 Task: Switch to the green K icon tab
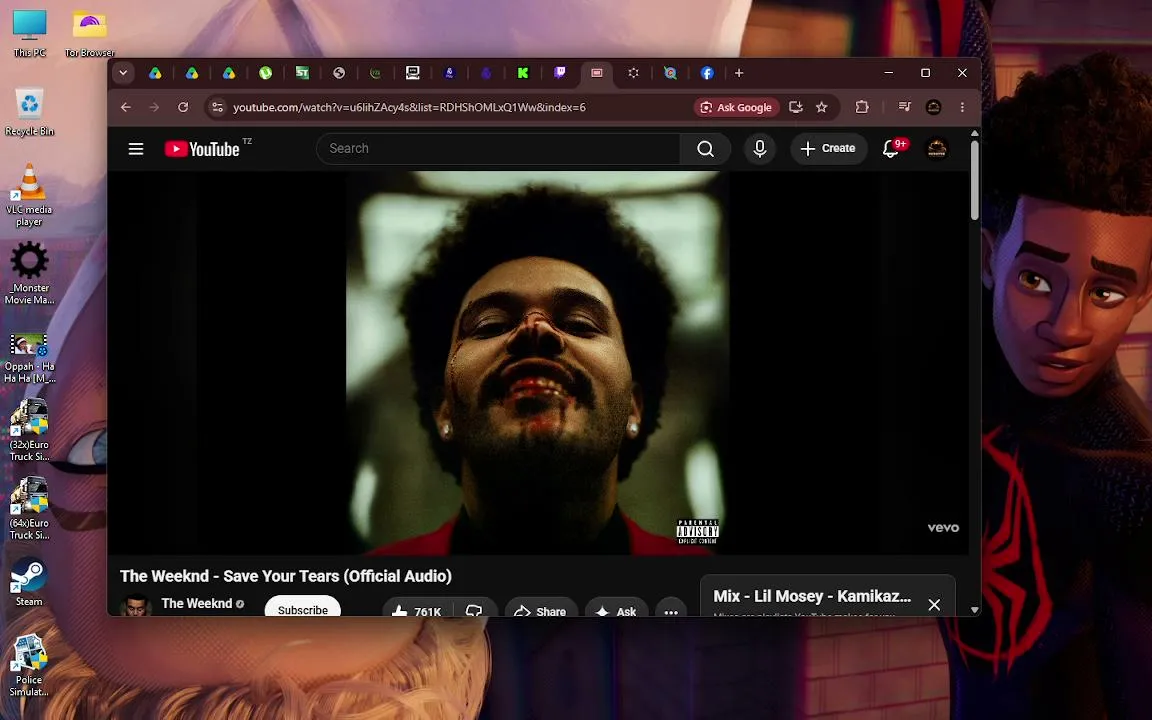522,73
